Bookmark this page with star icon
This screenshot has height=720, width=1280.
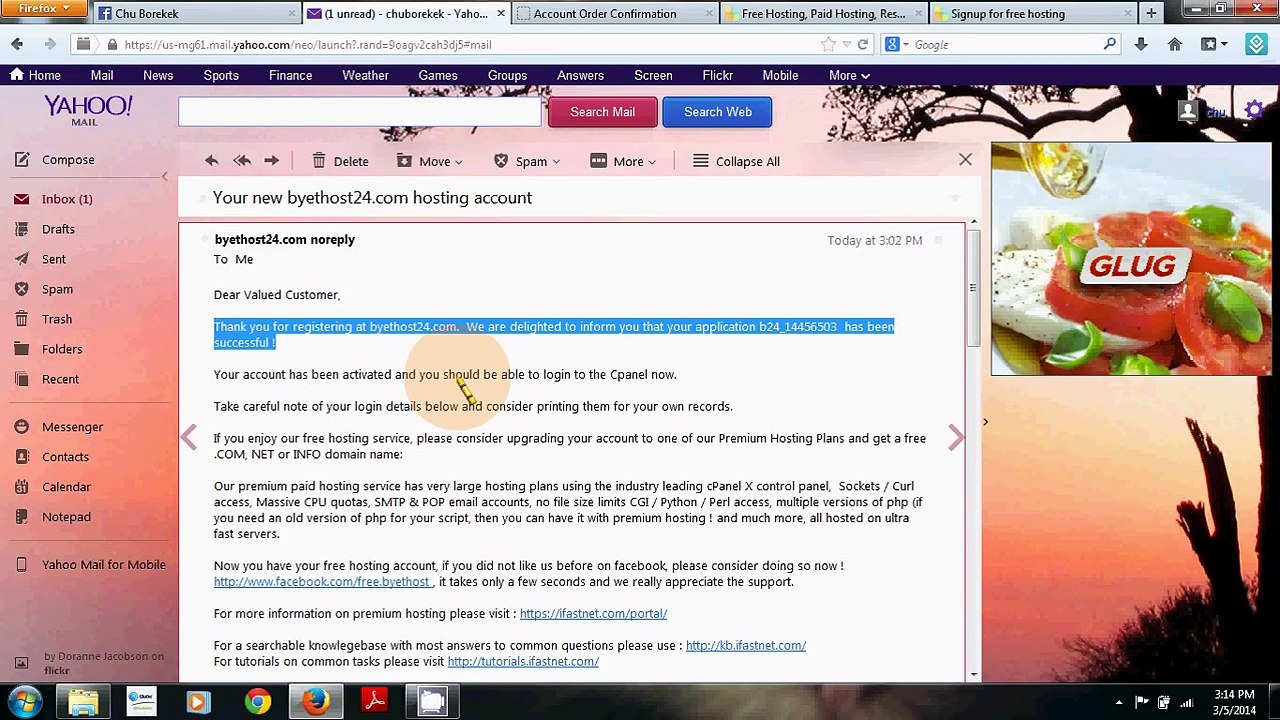click(x=828, y=45)
